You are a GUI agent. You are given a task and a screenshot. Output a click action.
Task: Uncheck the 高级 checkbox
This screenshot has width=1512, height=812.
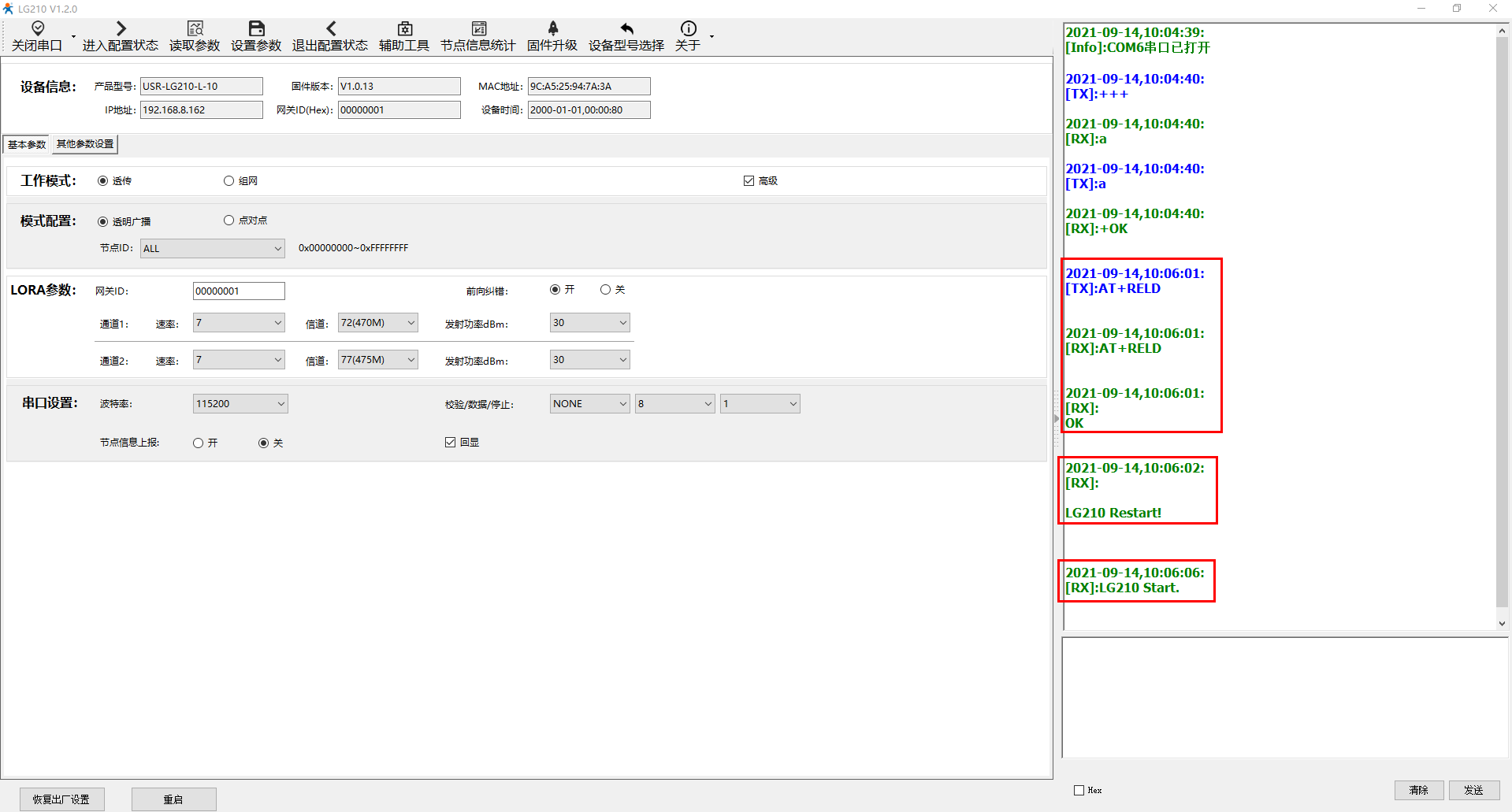pyautogui.click(x=749, y=181)
